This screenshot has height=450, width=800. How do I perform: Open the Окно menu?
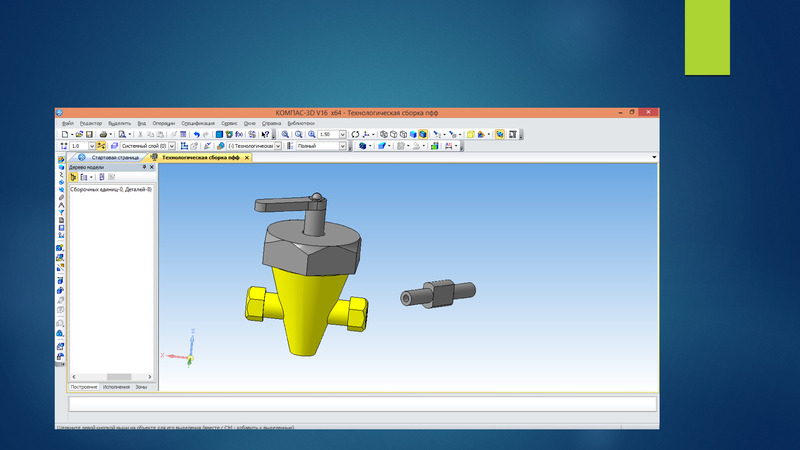(x=249, y=123)
